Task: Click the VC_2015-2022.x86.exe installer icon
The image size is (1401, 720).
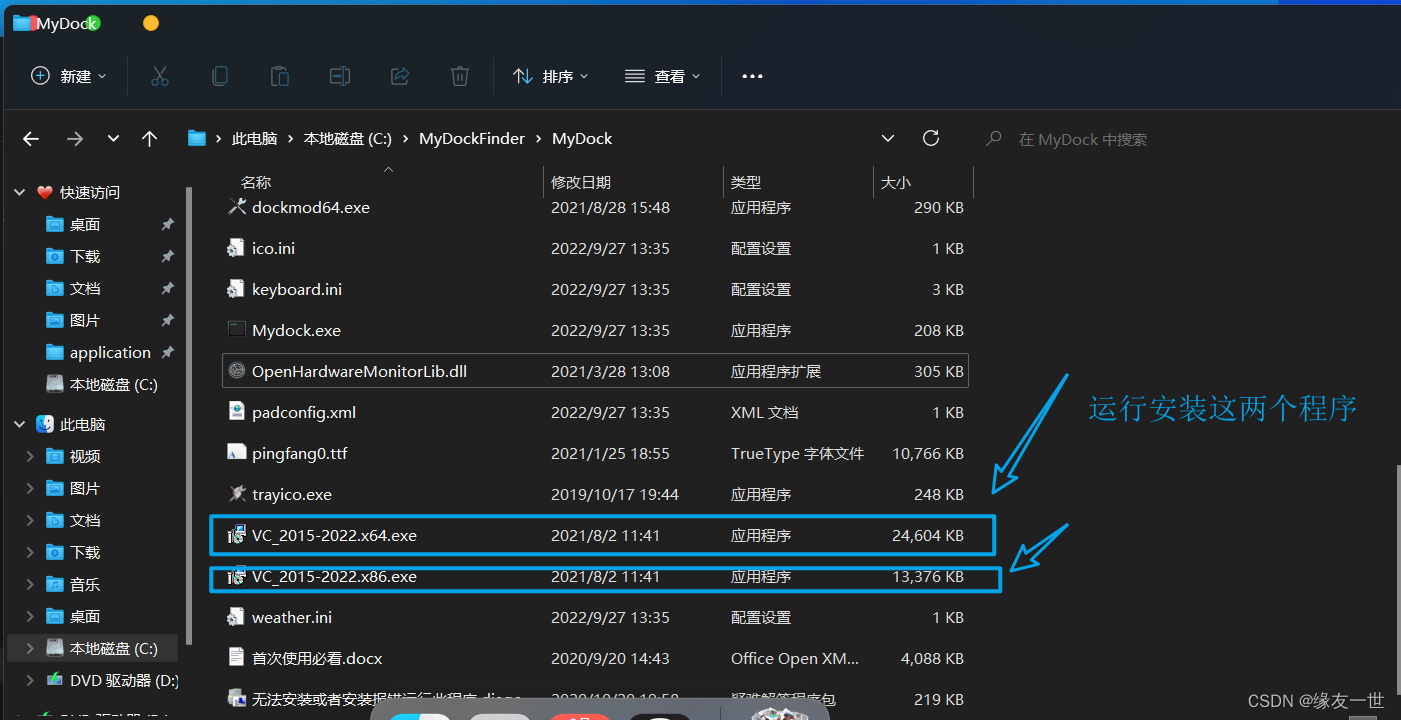Action: pyautogui.click(x=237, y=576)
